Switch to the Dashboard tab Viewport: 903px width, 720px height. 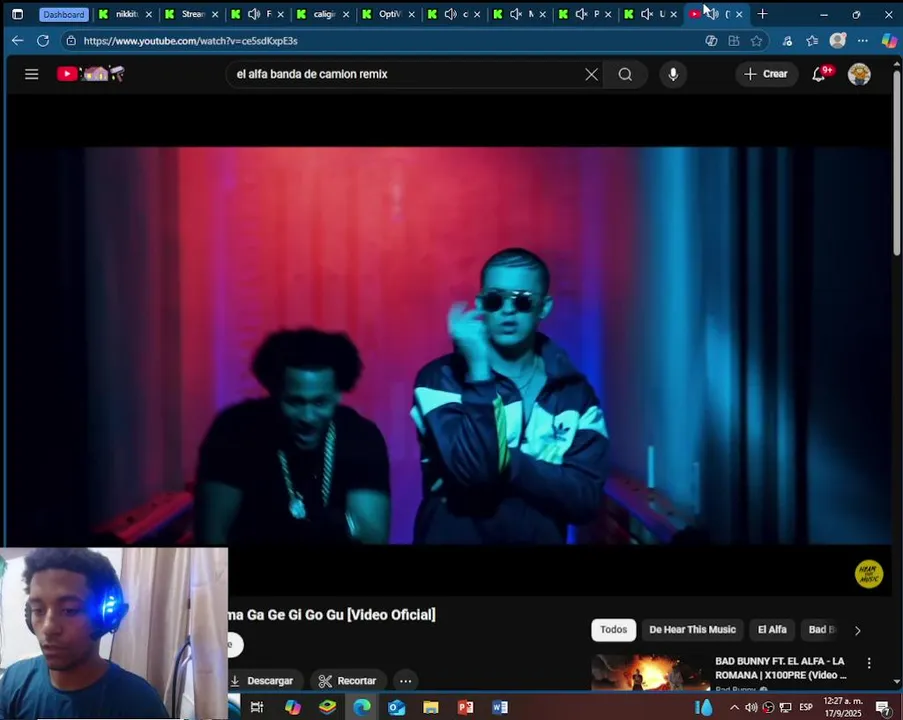(x=64, y=14)
